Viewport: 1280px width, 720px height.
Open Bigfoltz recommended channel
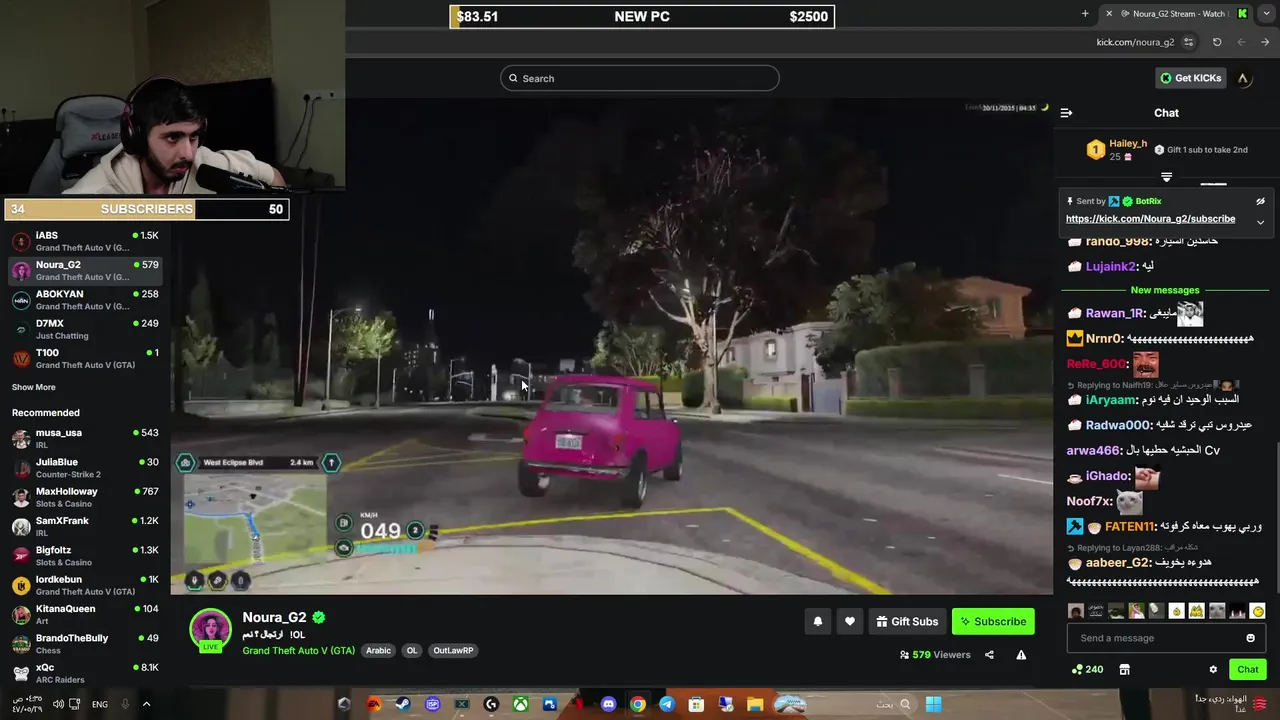[85, 555]
